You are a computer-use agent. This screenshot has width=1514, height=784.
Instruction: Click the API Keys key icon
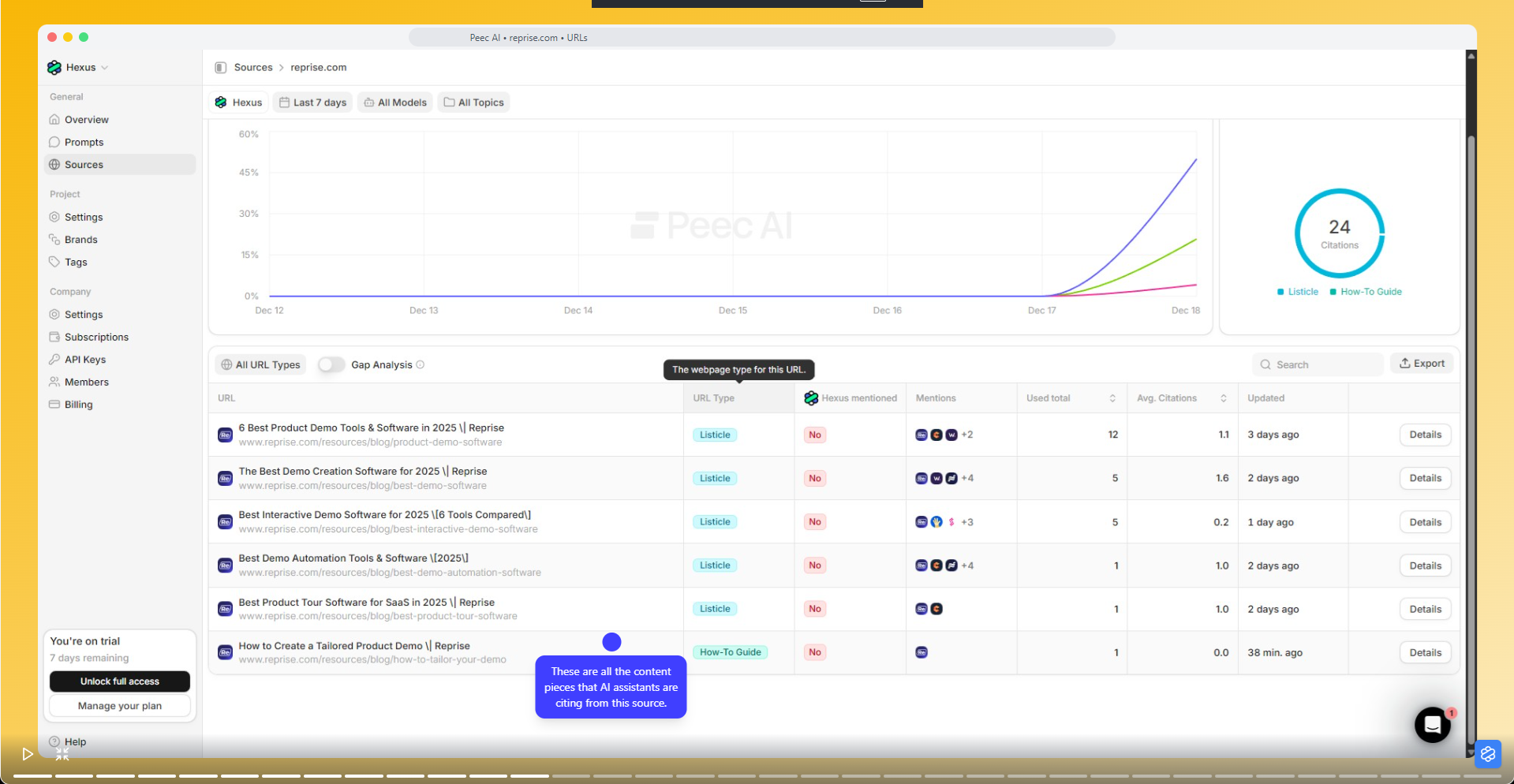click(x=54, y=360)
